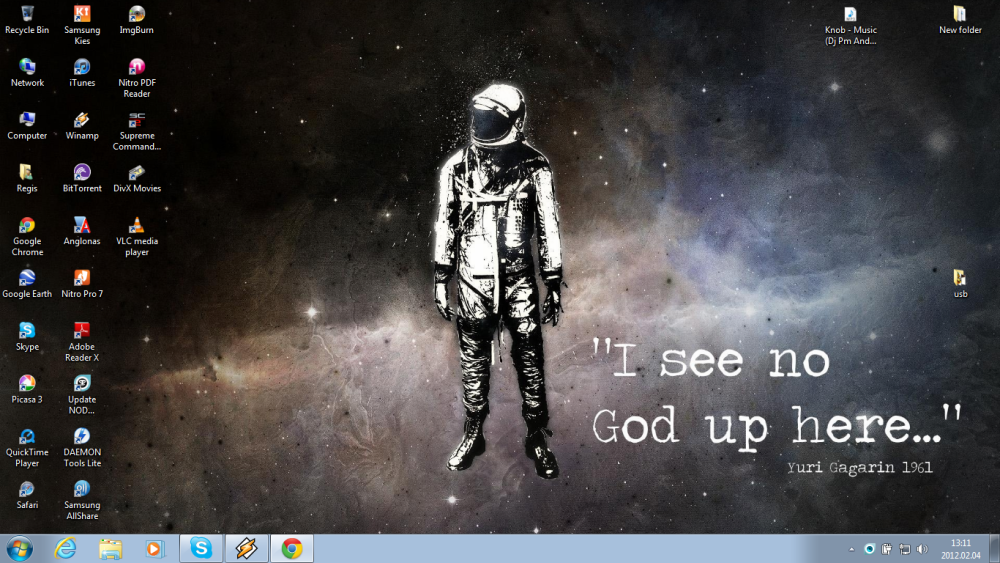The height and width of the screenshot is (563, 1000).
Task: Select the Nitro PDF Reader shortcut
Action: click(x=136, y=78)
